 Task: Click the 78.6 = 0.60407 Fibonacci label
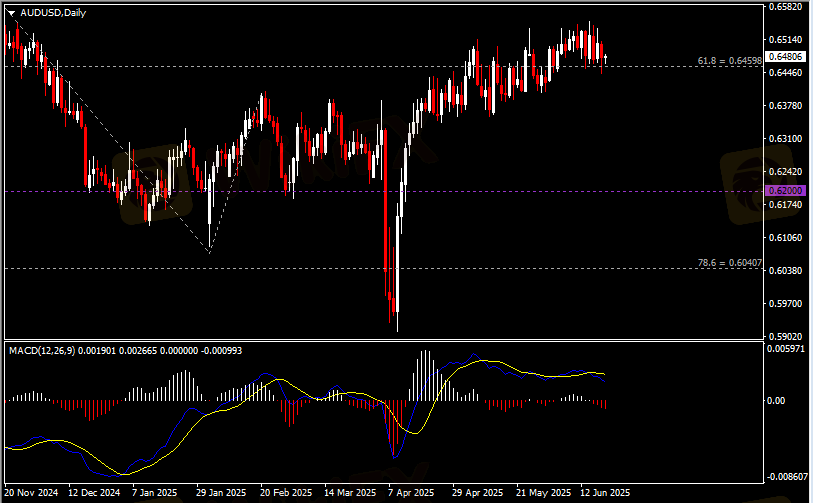730,263
